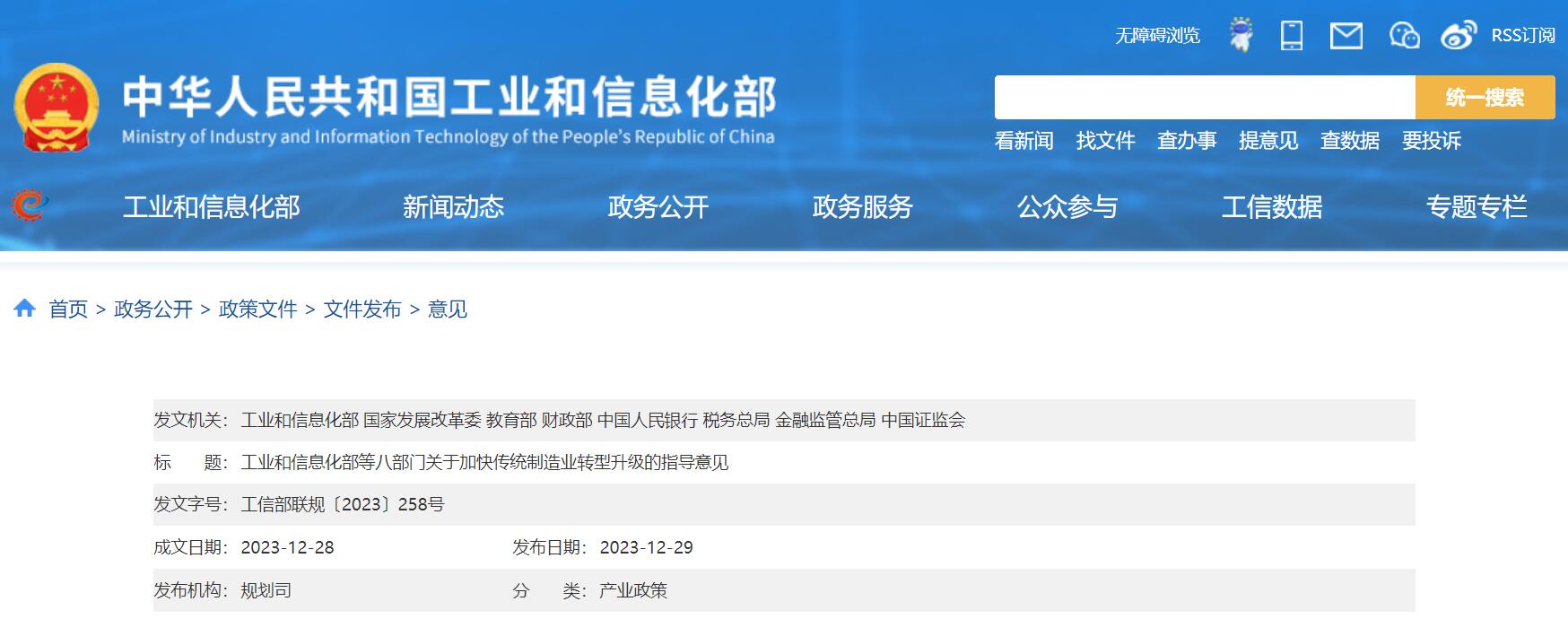Open 政务公开 navigation menu
The height and width of the screenshot is (619, 1568).
(x=658, y=206)
